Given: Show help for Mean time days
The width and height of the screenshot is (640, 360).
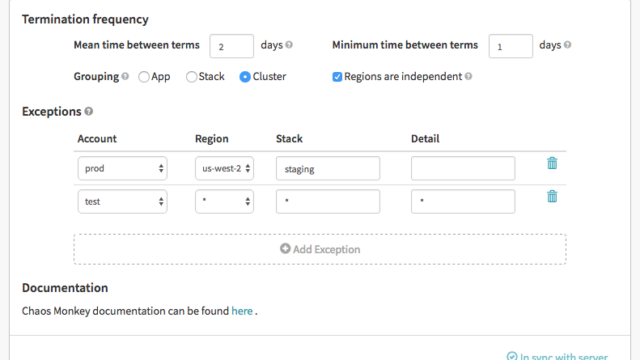Looking at the screenshot, I should [289, 45].
